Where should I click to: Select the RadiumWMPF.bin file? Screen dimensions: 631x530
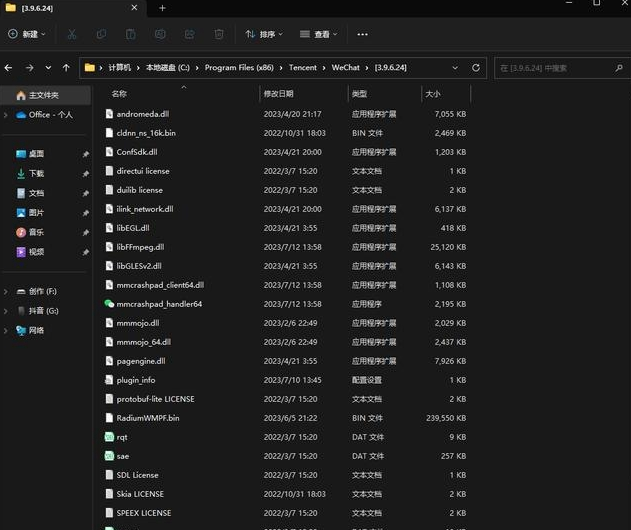[285, 418]
